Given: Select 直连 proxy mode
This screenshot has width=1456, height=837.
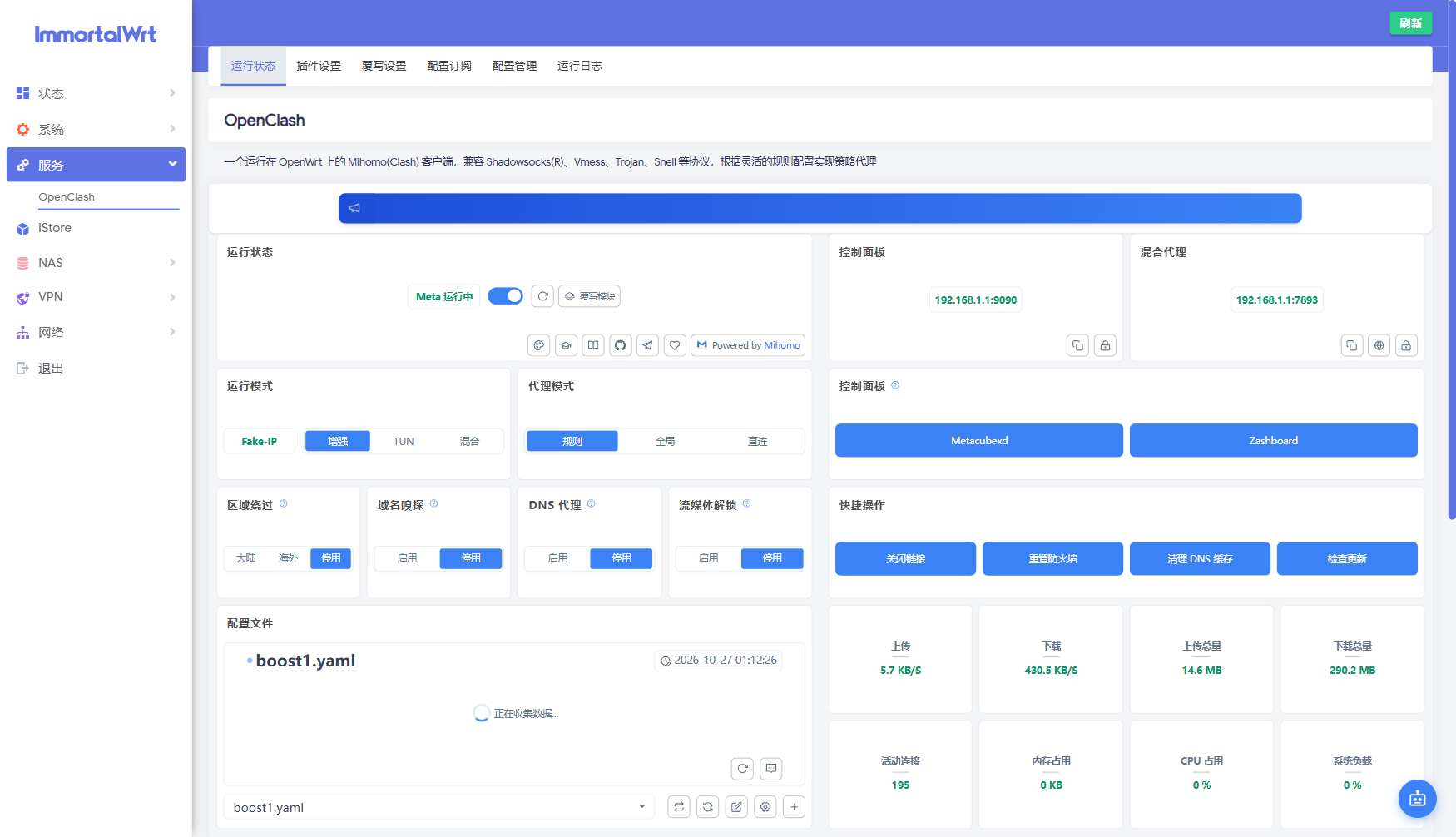Looking at the screenshot, I should (x=757, y=441).
